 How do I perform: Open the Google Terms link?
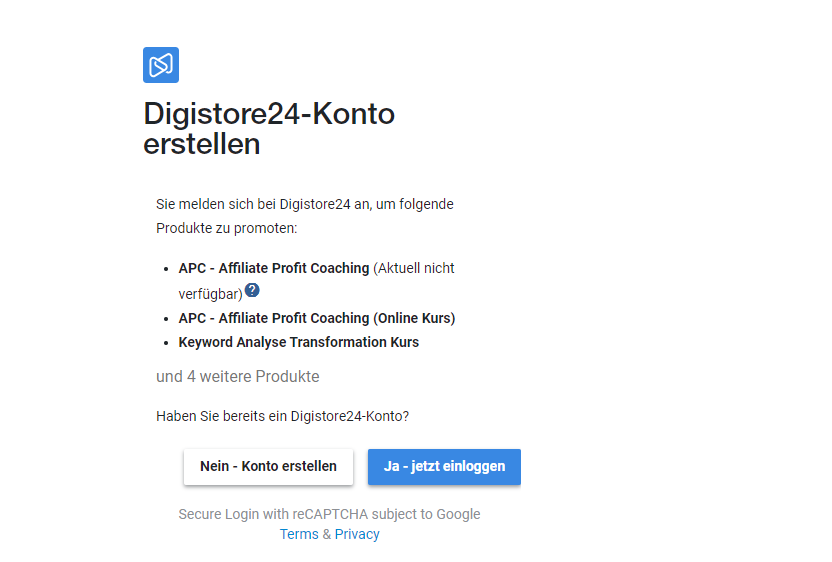point(299,534)
